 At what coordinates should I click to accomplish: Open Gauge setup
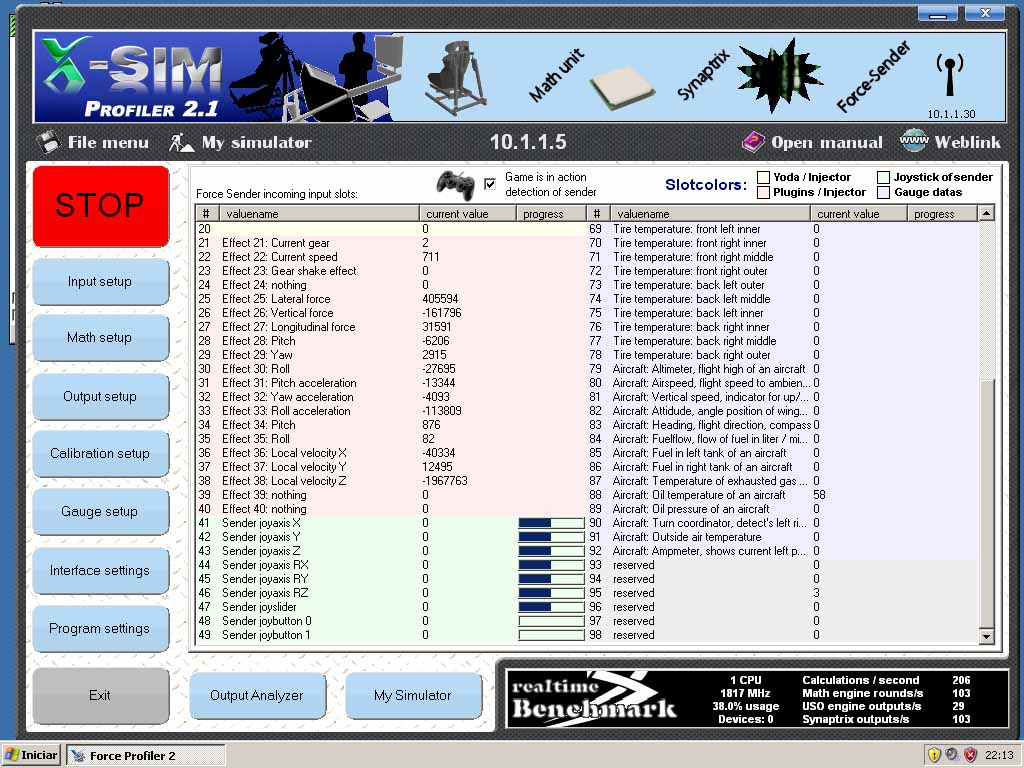point(101,511)
